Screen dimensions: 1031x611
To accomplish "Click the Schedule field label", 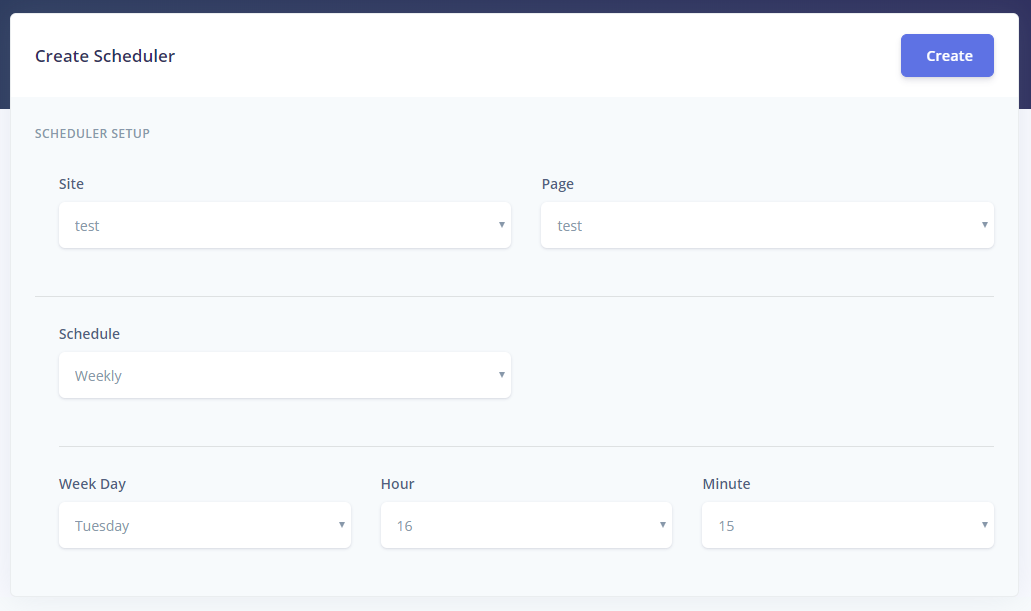I will click(89, 334).
